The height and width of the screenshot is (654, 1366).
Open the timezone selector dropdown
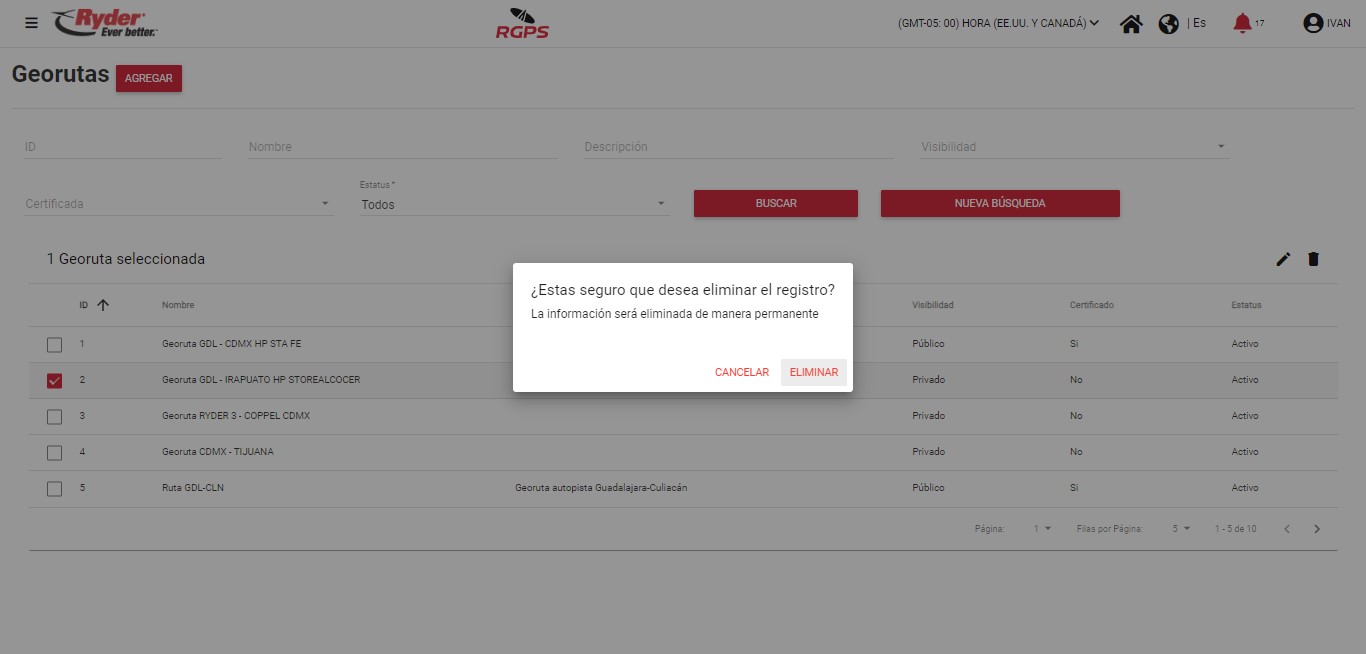[x=998, y=23]
